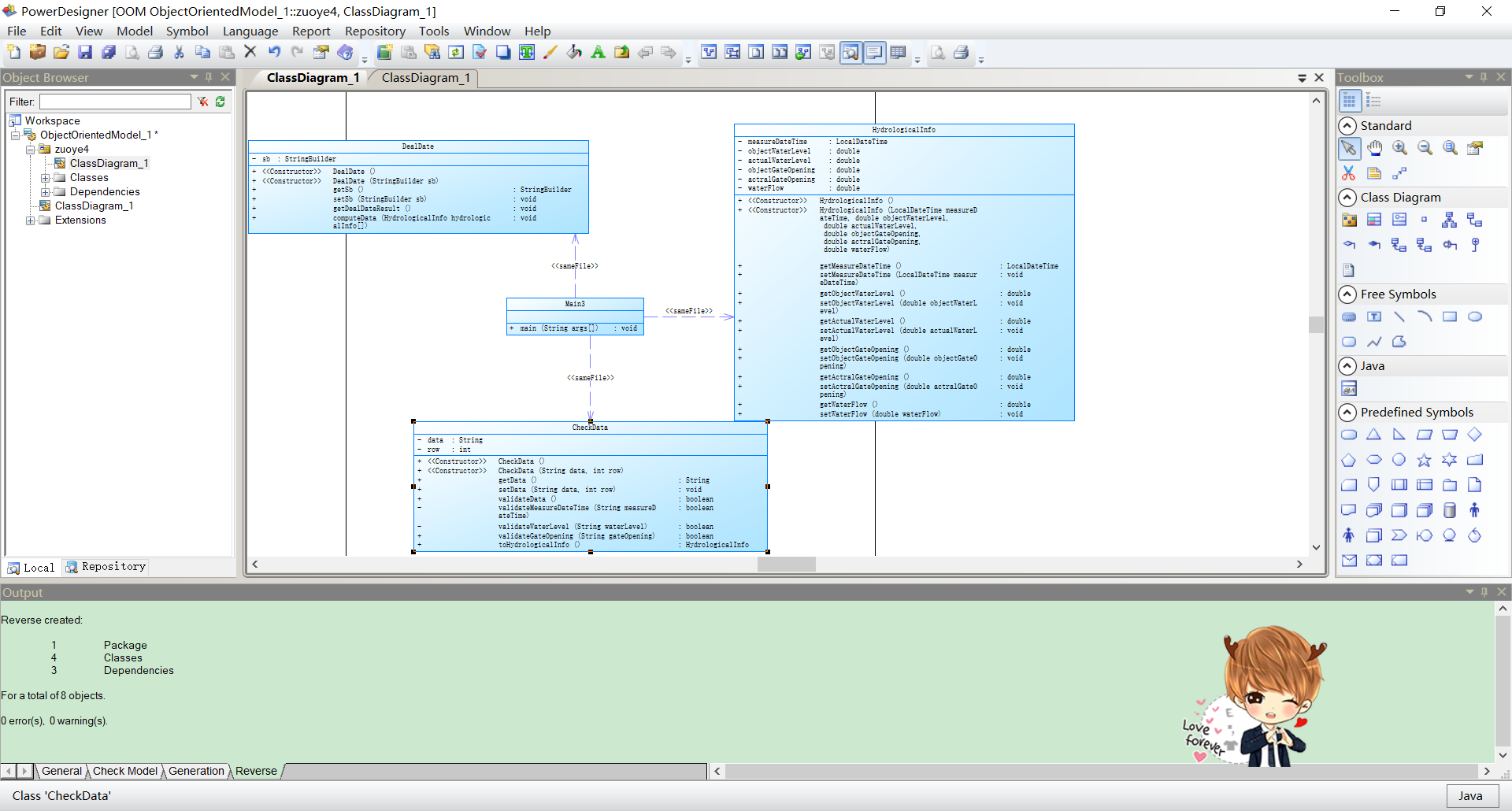Image resolution: width=1512 pixels, height=811 pixels.
Task: Click the Save icon in the main toolbar
Action: 85,53
